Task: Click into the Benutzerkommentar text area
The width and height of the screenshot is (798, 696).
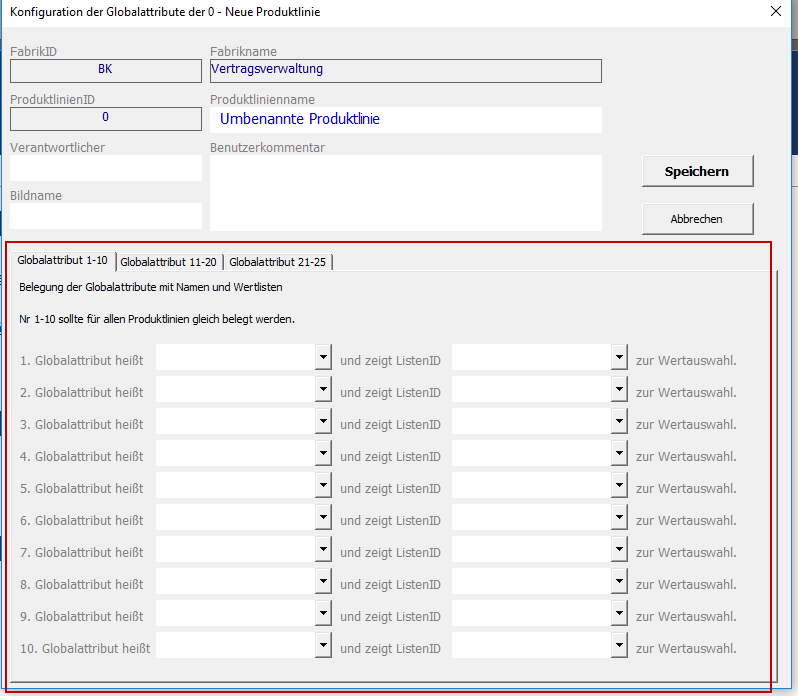Action: [405, 193]
